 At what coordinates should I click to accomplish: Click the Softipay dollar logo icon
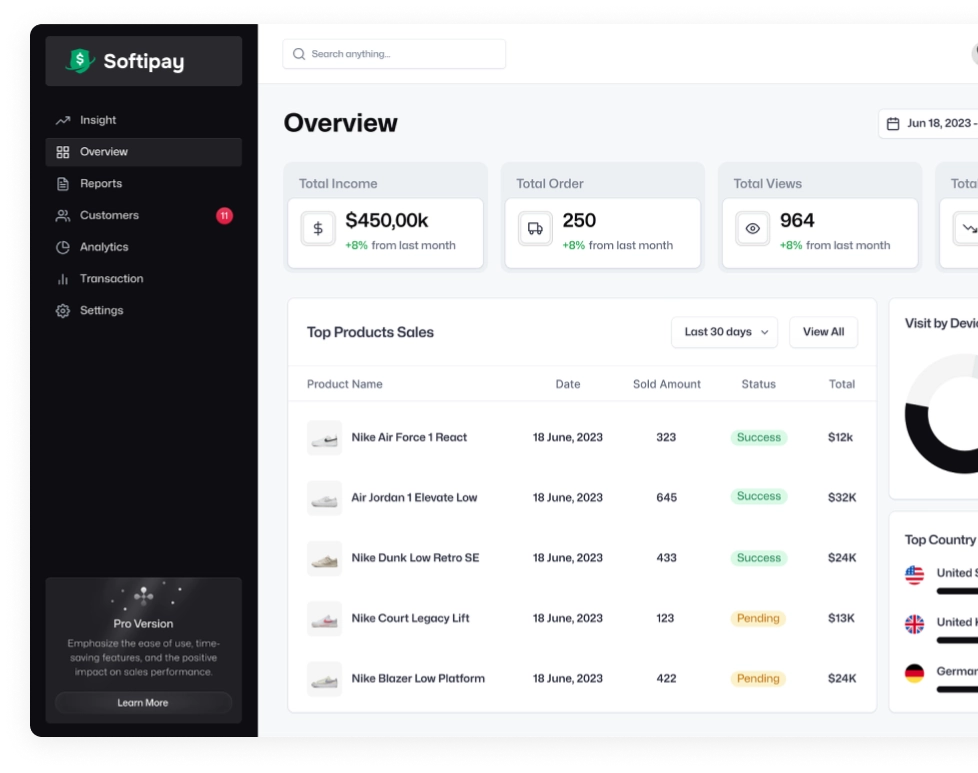pyautogui.click(x=80, y=61)
